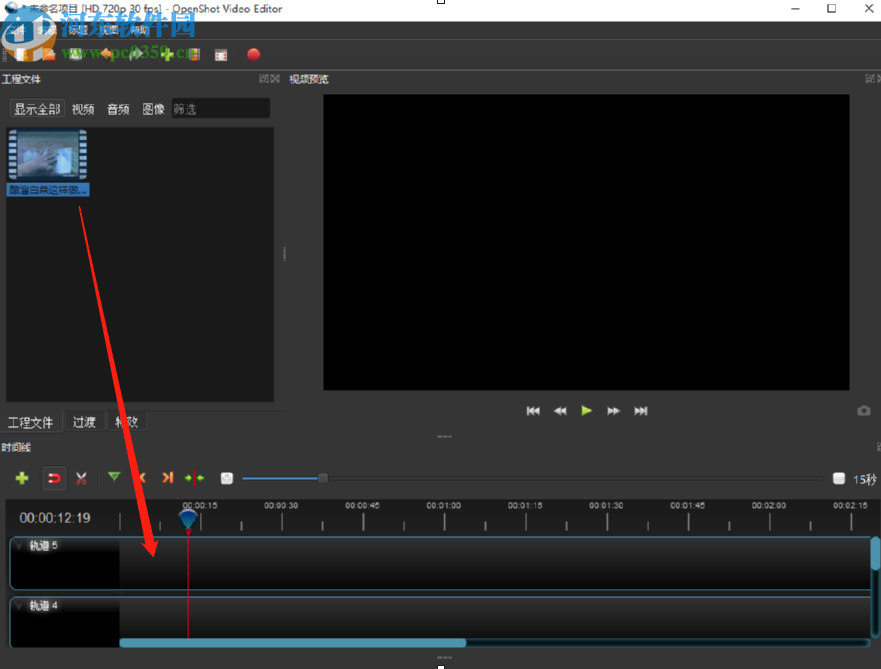
Task: Jump to the start of the video
Action: (x=533, y=411)
